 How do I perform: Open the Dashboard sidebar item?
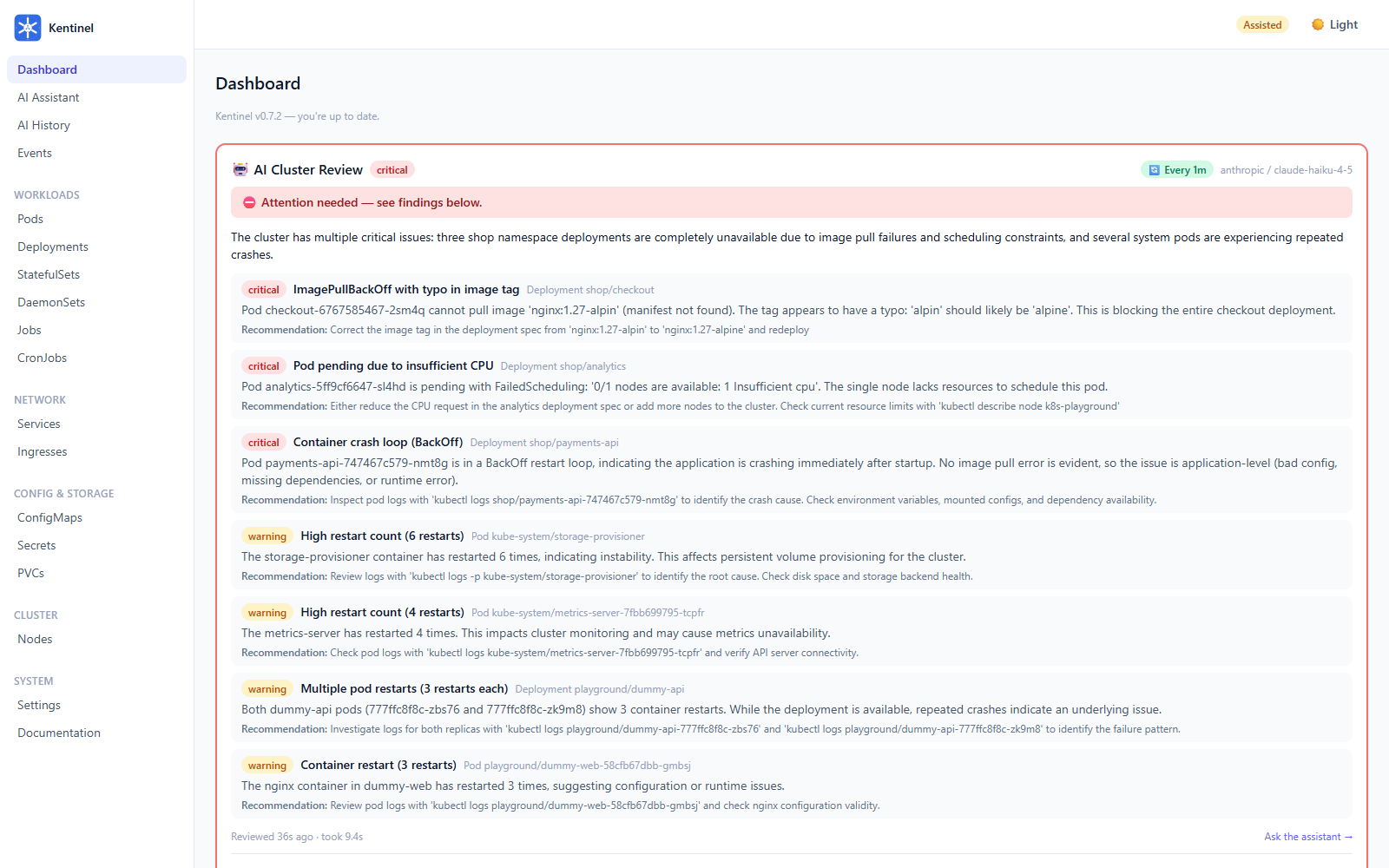point(96,69)
